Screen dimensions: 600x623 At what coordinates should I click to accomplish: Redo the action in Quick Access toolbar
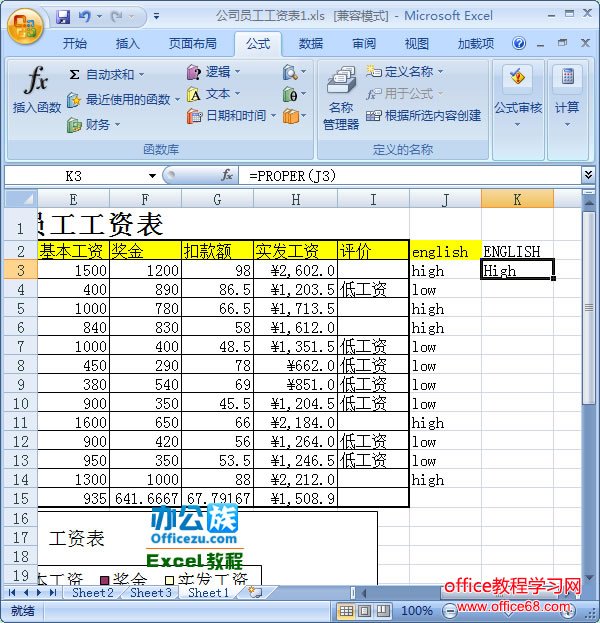coord(117,17)
